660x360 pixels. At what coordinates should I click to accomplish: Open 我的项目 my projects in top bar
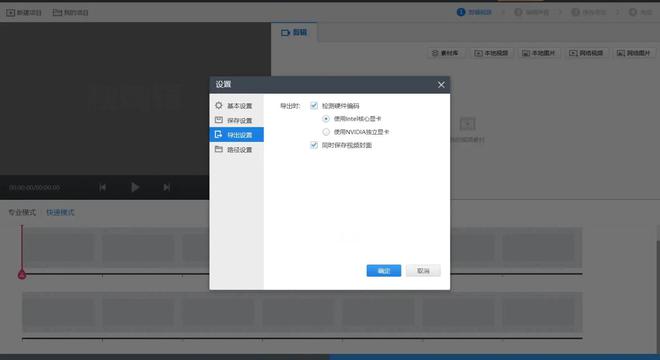tap(70, 13)
